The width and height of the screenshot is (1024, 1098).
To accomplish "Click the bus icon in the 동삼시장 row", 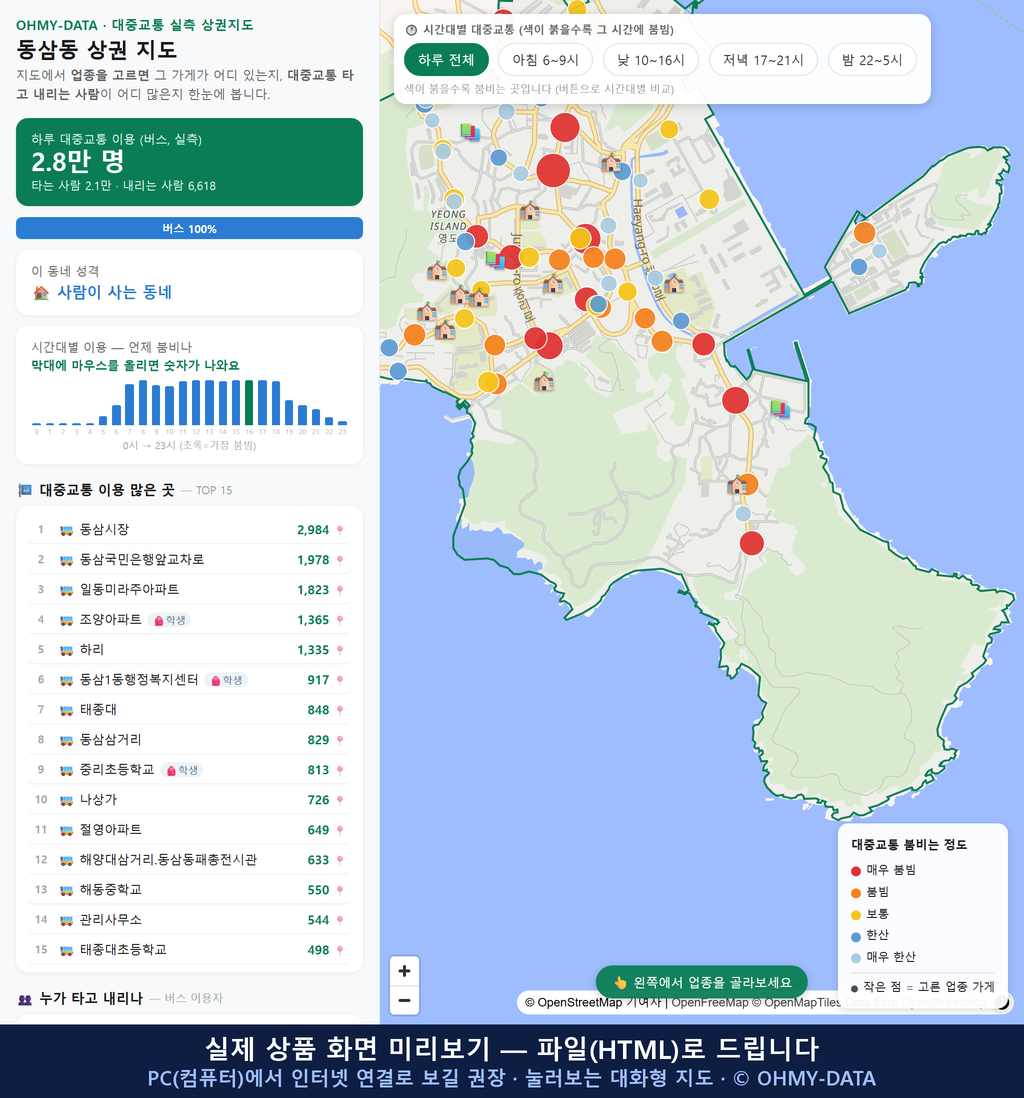I will pyautogui.click(x=67, y=530).
